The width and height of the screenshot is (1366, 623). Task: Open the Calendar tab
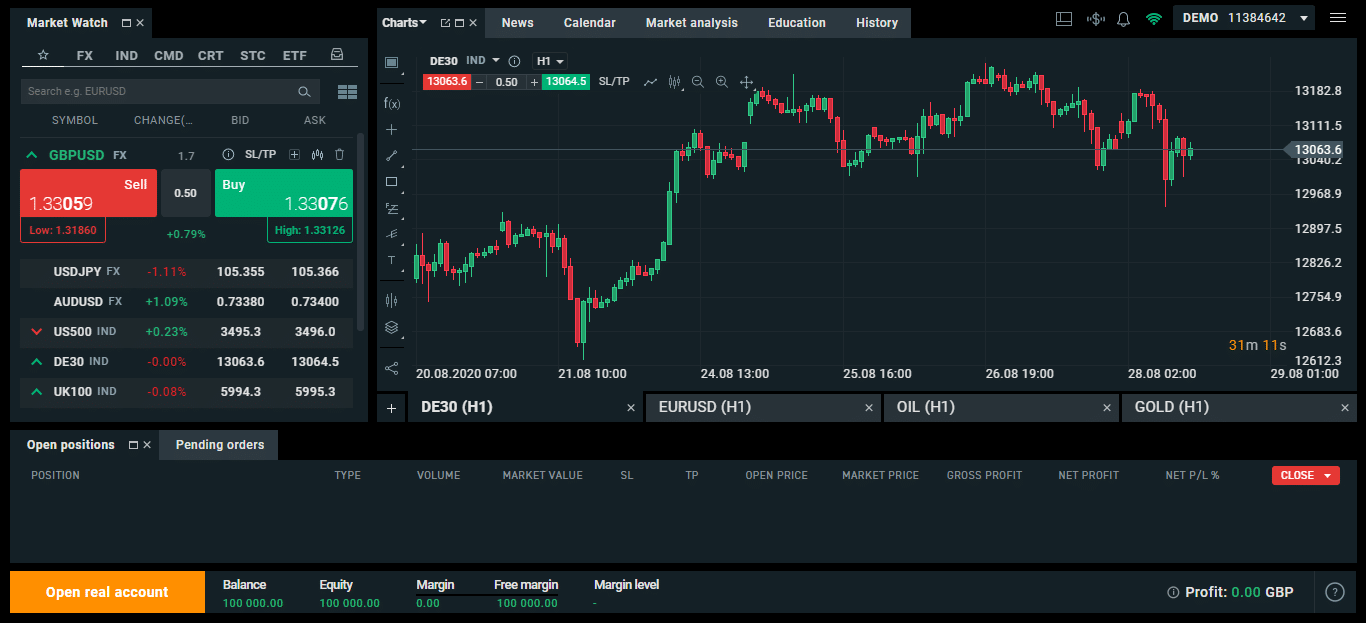(589, 22)
